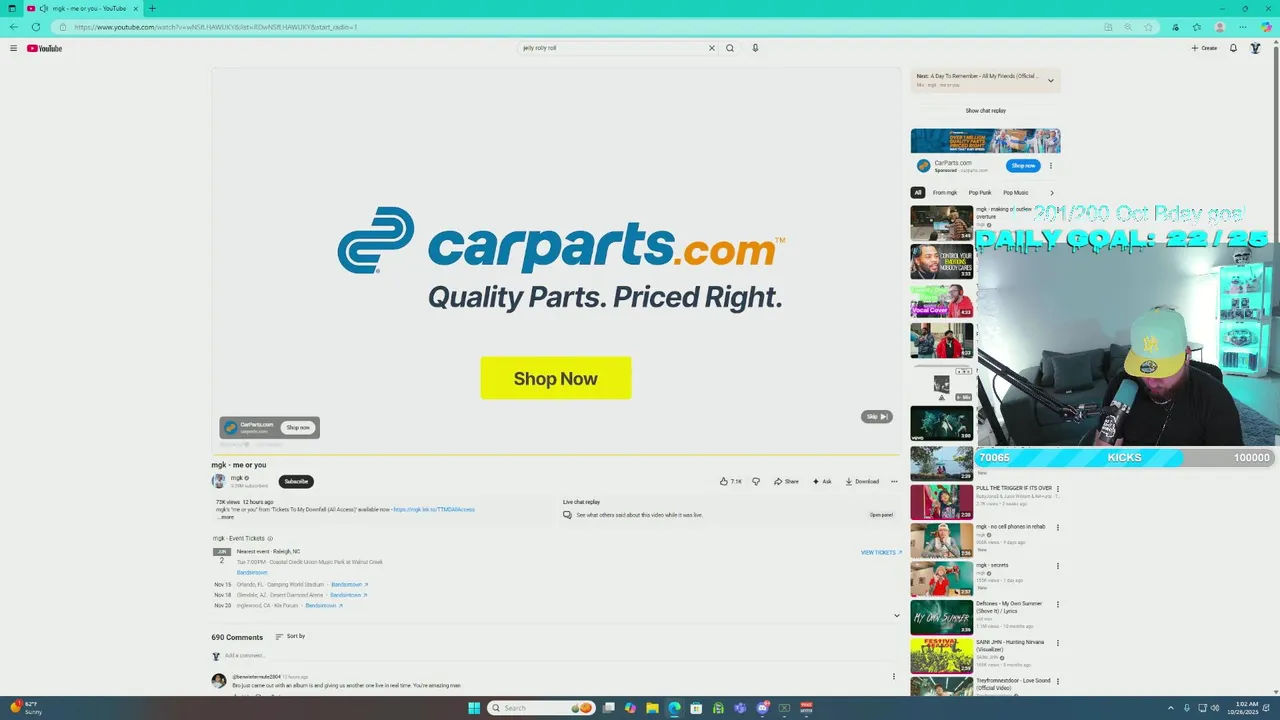The width and height of the screenshot is (1280, 720).
Task: Clear the search box with the X
Action: pos(712,48)
